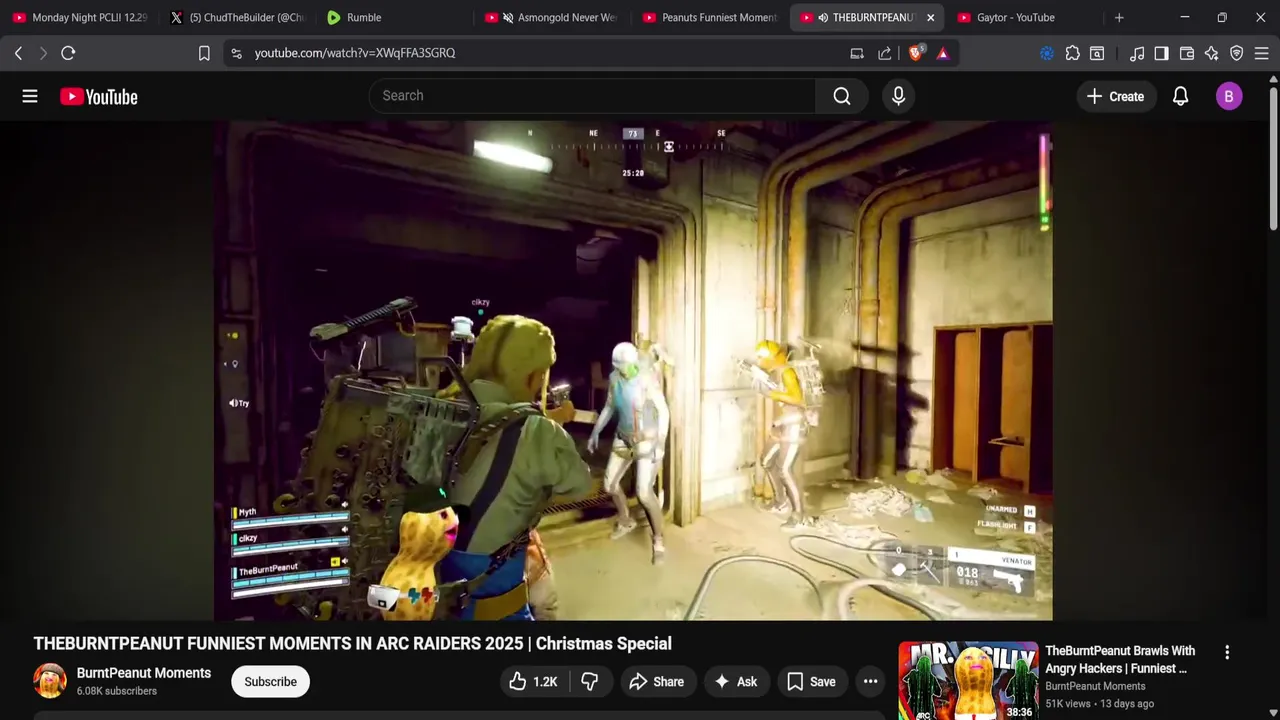Click the 6.08K subscribers text

pos(117,691)
